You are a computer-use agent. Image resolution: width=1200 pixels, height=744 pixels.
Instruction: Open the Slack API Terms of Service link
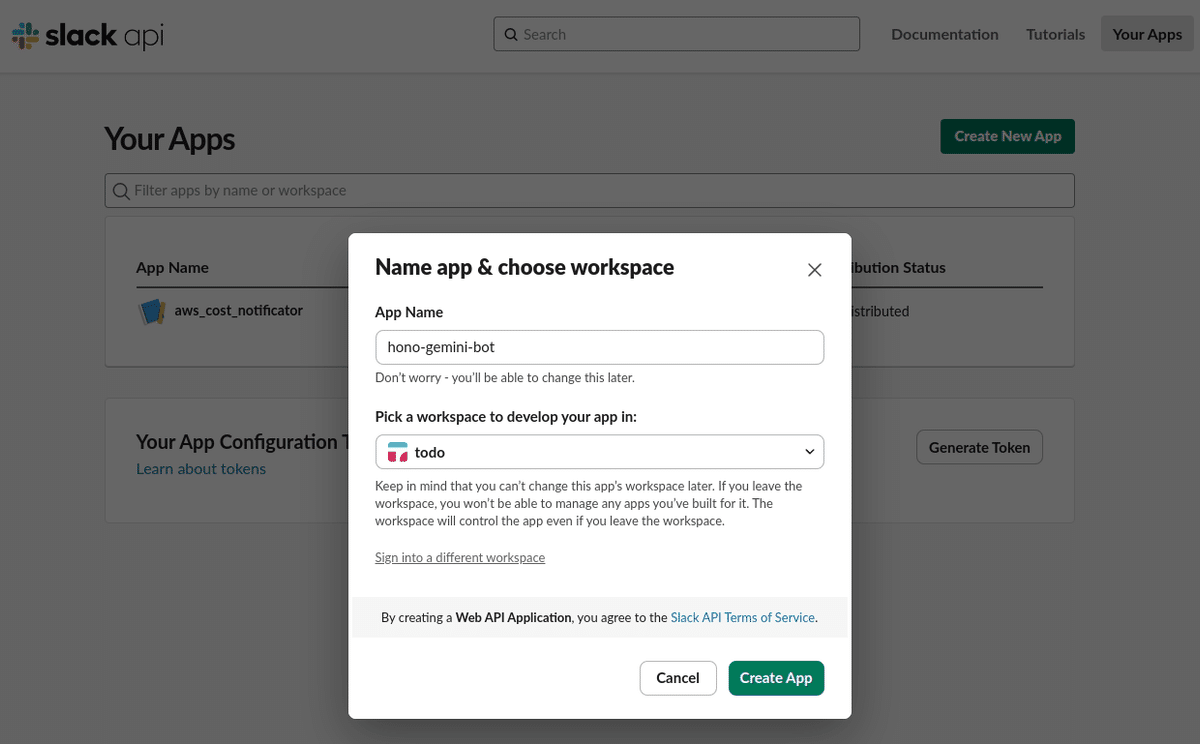[741, 617]
